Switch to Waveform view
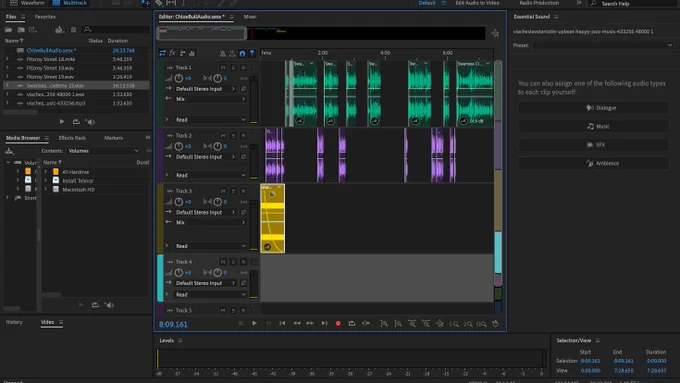This screenshot has height=383, width=680. [x=27, y=3]
